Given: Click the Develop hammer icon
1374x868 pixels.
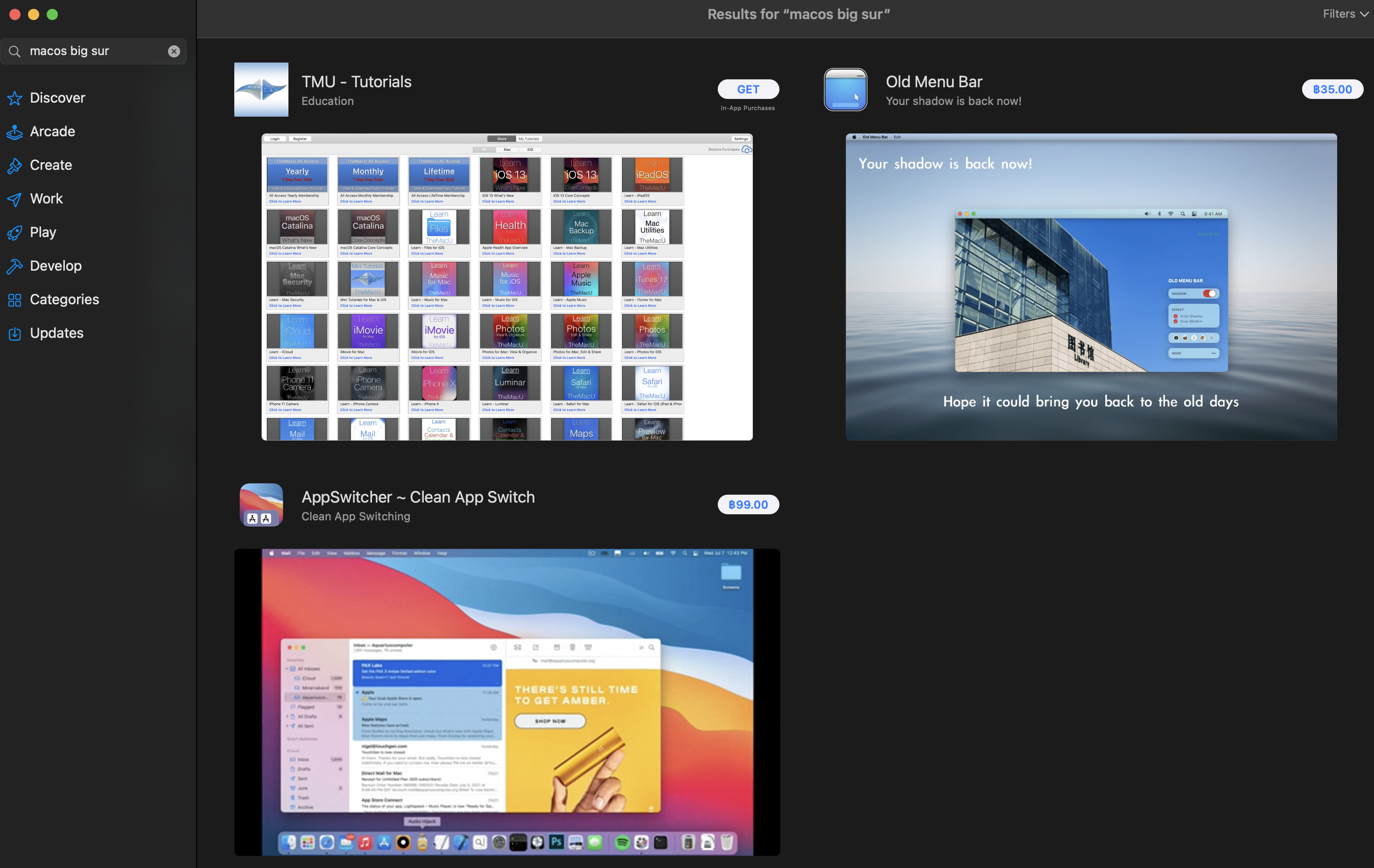Looking at the screenshot, I should 15,266.
